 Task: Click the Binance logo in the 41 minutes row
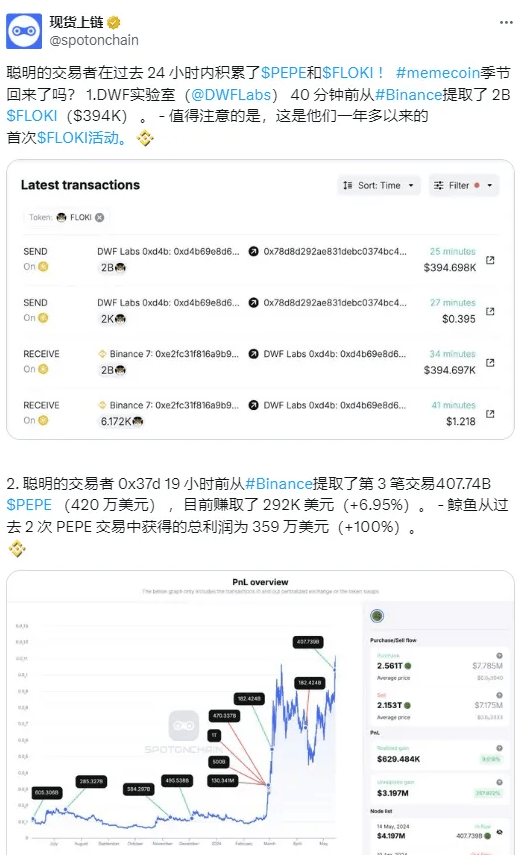[x=102, y=405]
